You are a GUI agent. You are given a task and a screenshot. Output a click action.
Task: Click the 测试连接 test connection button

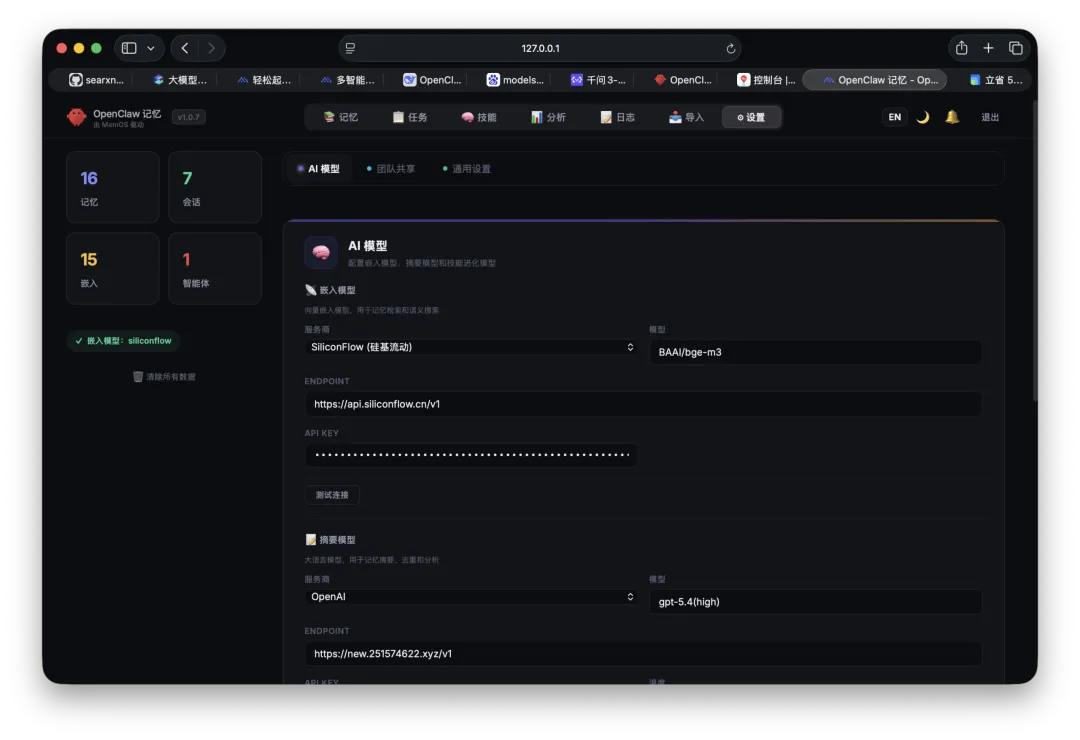(332, 495)
